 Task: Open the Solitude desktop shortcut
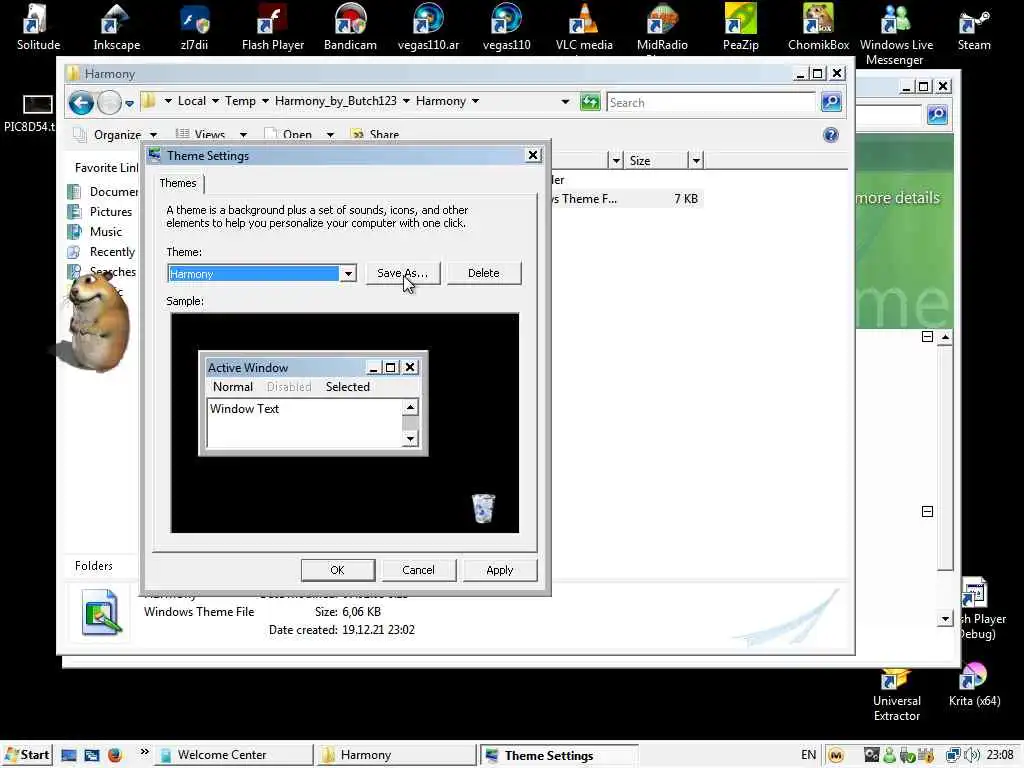[x=38, y=27]
